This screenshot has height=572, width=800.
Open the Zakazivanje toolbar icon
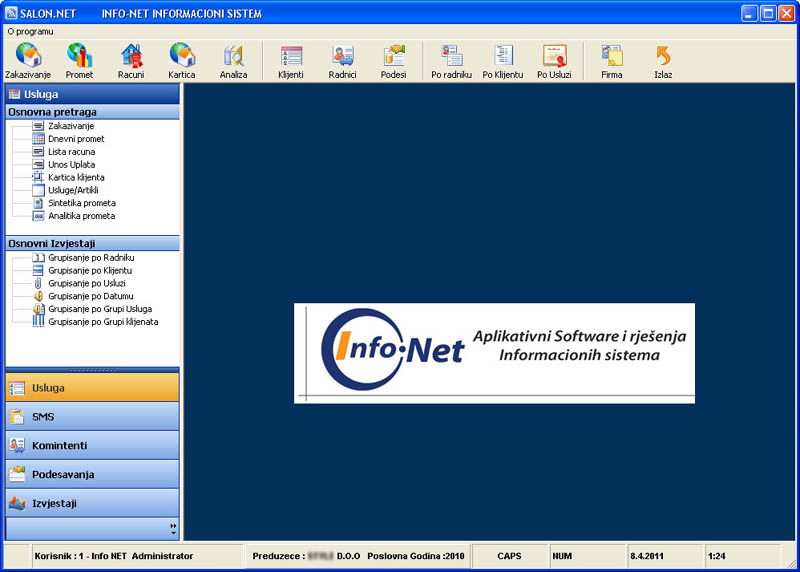[28, 61]
